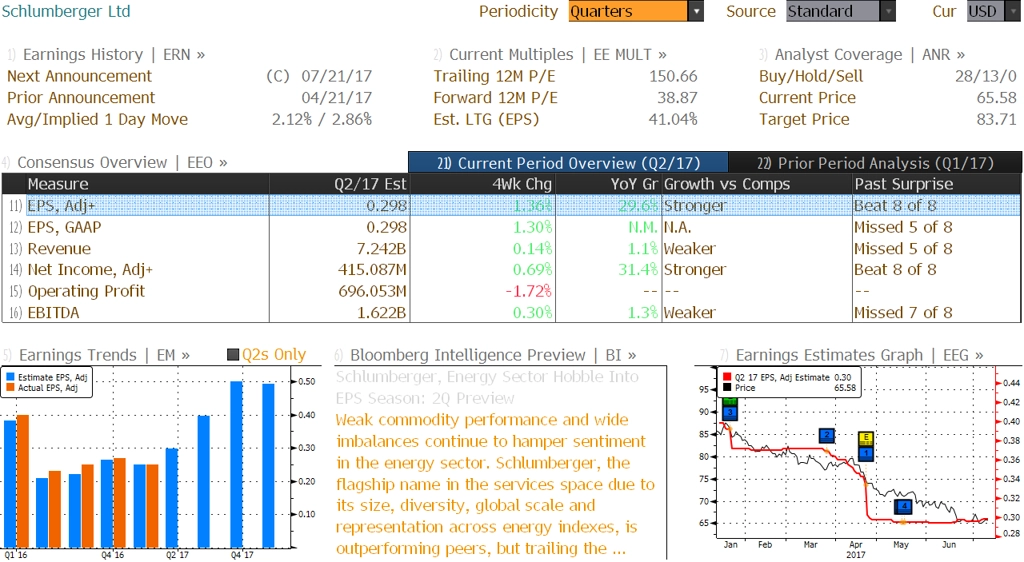Click blue marker 2 on estimates graph
Screen dimensions: 1024x562
tap(827, 435)
